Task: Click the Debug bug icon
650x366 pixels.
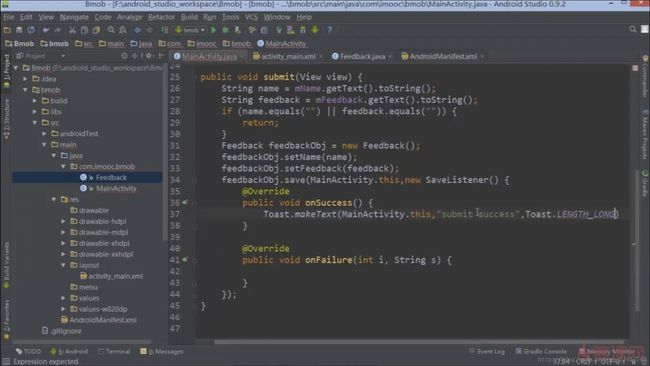Action: click(x=226, y=30)
